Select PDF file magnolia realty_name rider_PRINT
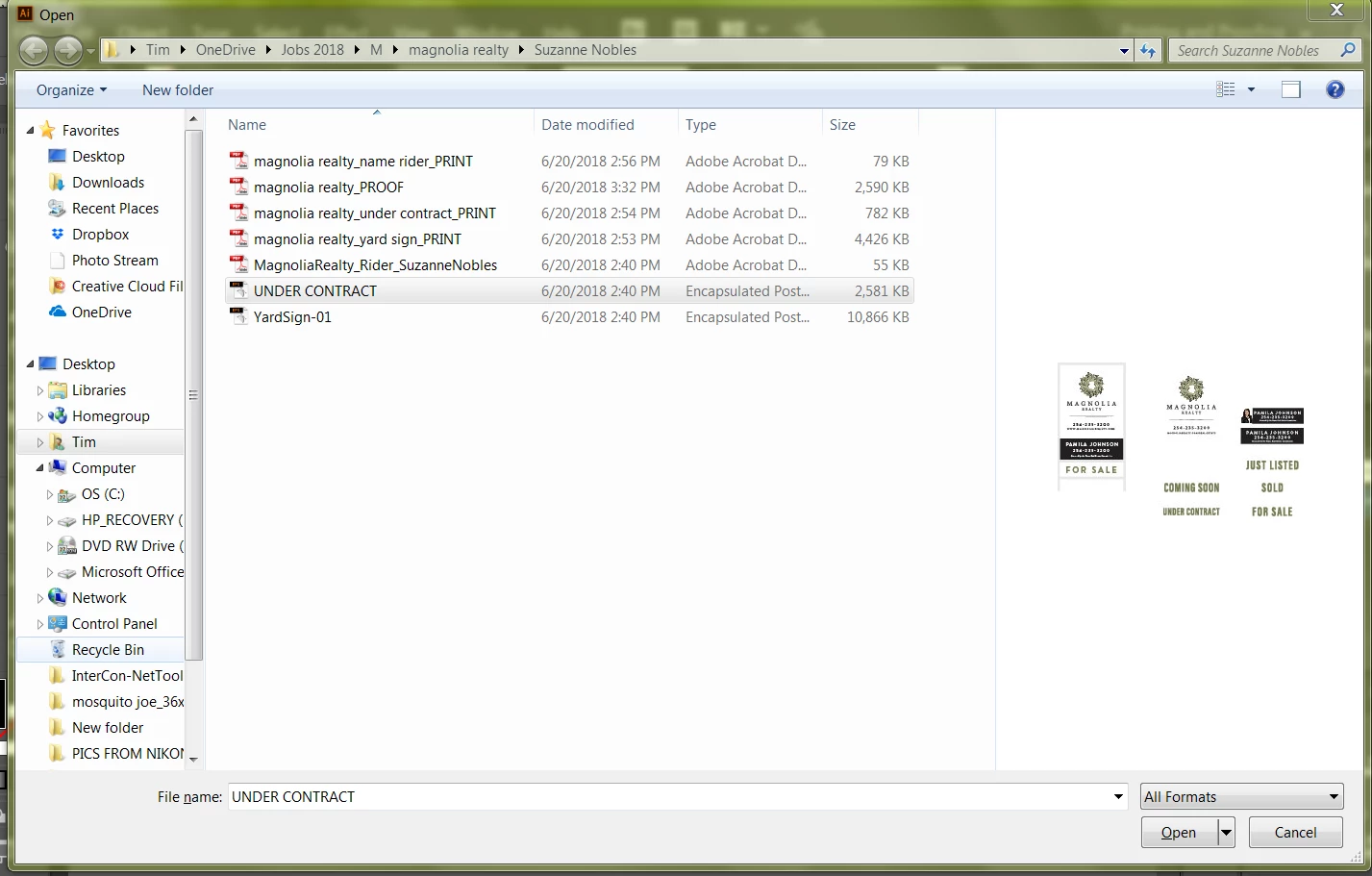This screenshot has height=876, width=1372. [363, 161]
